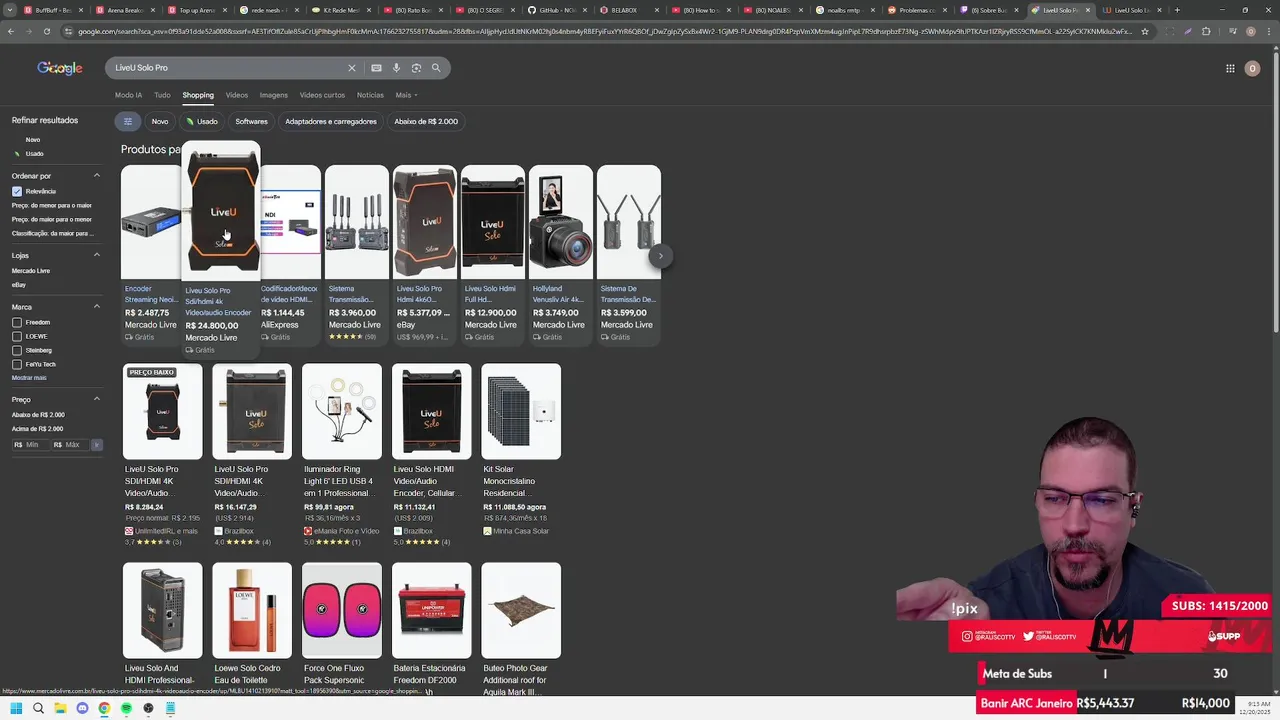
Task: Open the Google apps grid icon
Action: point(1230,68)
